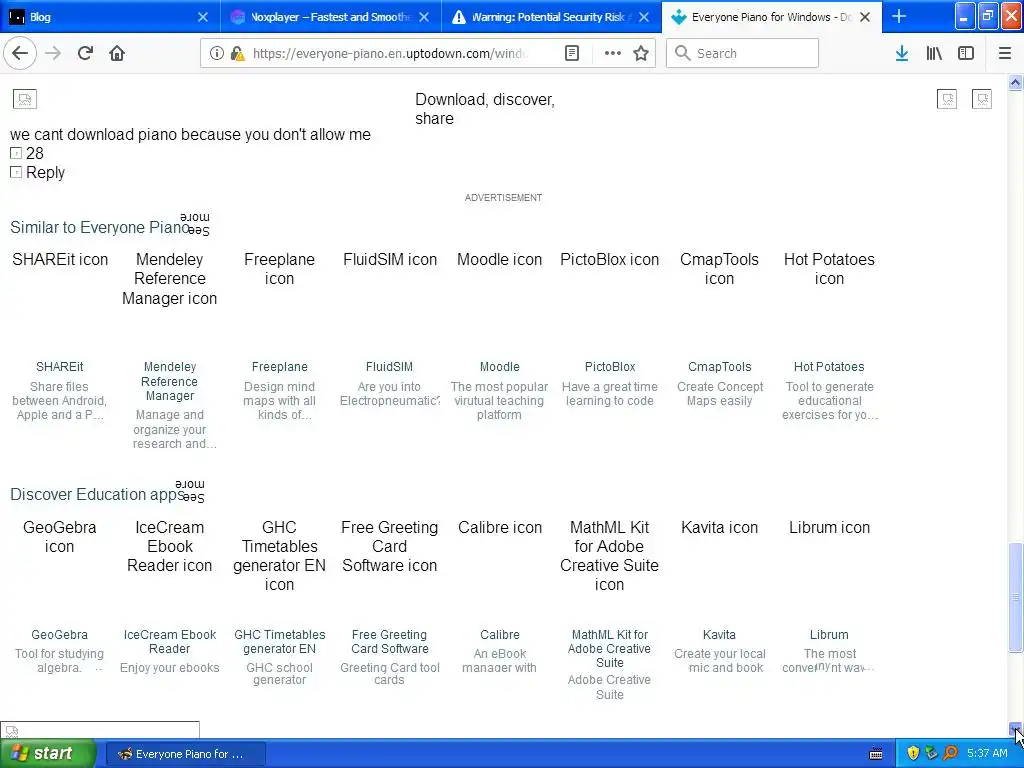Open the PictoBlox icon thumbnail
Screen dimensions: 1024x768
609,259
